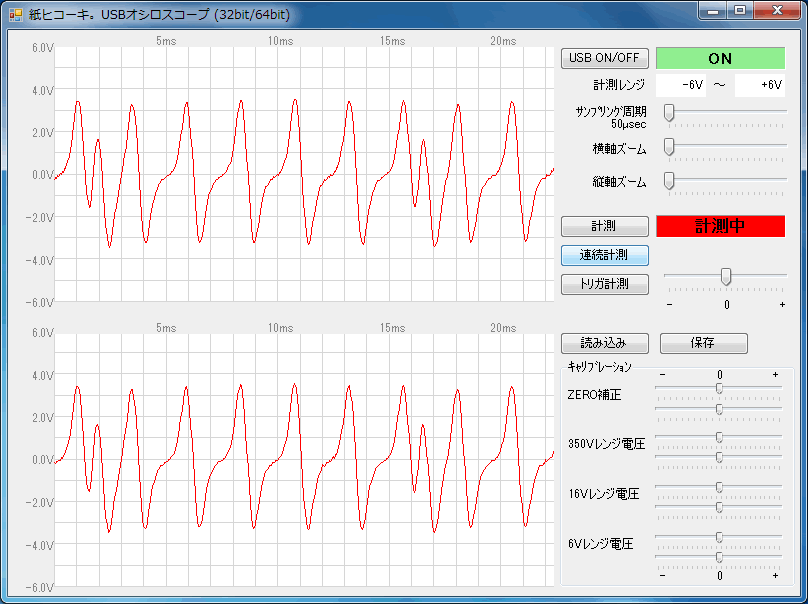Image resolution: width=808 pixels, height=604 pixels.
Task: Click the upper waveform graph
Action: [x=304, y=174]
